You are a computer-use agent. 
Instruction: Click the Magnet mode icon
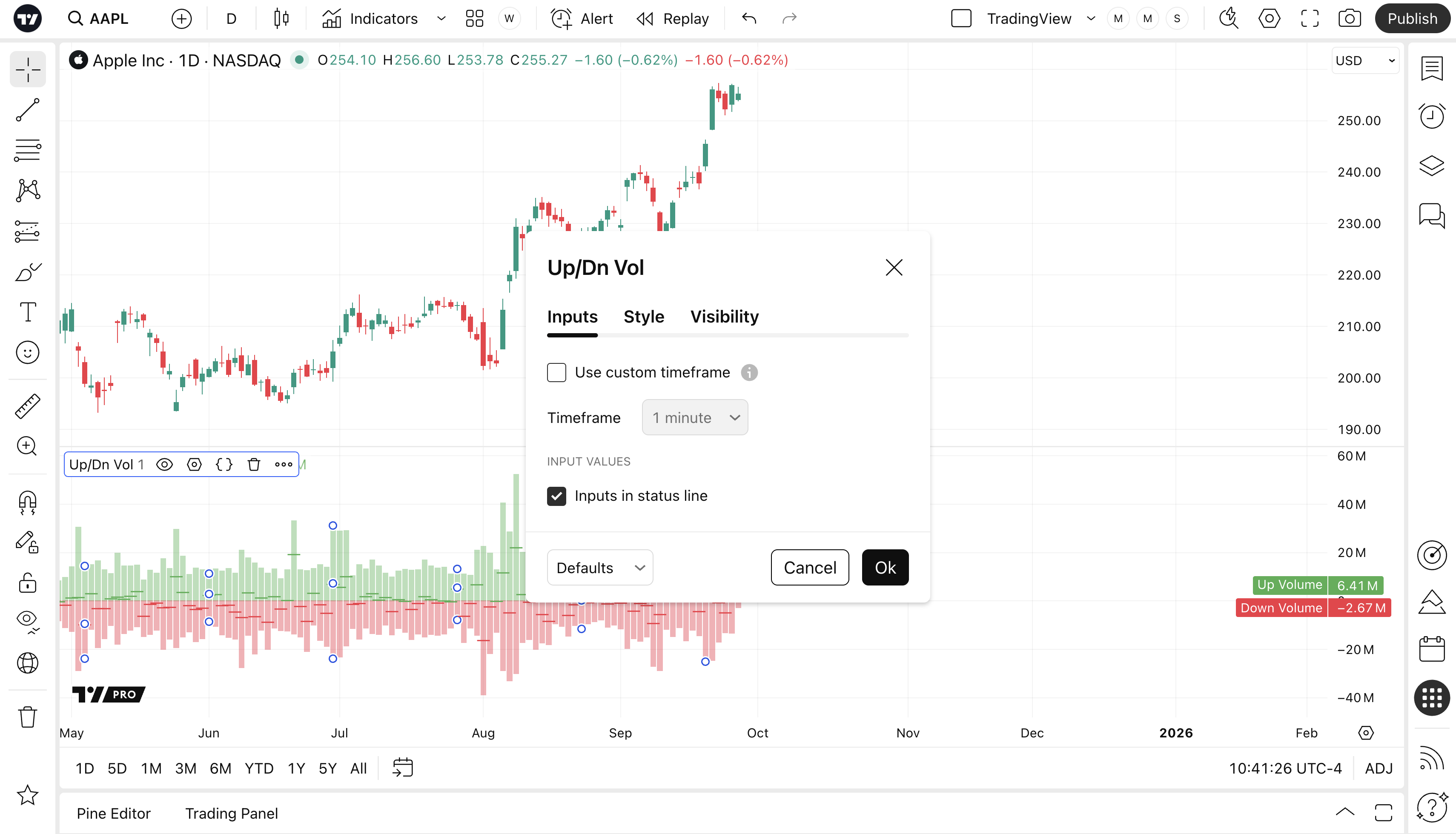click(27, 503)
